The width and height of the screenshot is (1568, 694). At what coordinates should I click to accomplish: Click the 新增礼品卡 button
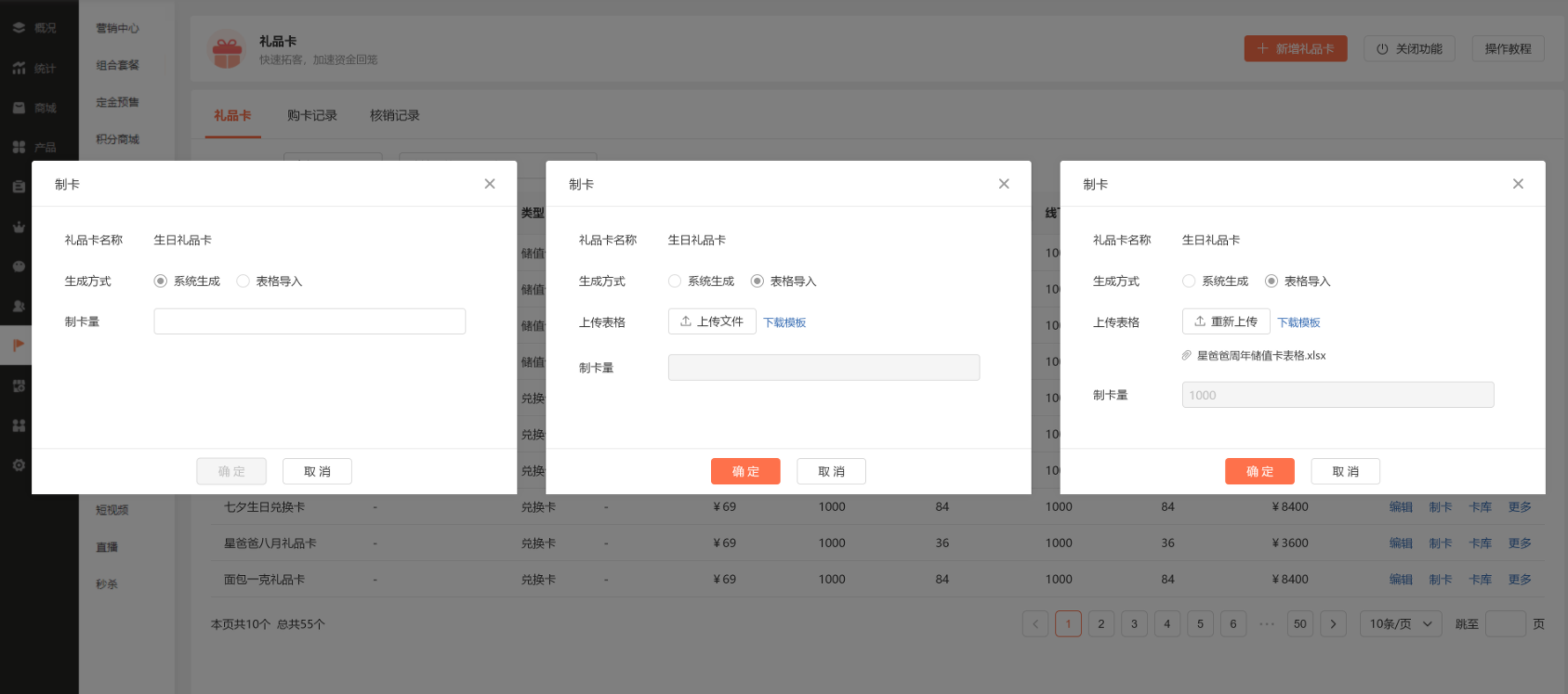1296,48
